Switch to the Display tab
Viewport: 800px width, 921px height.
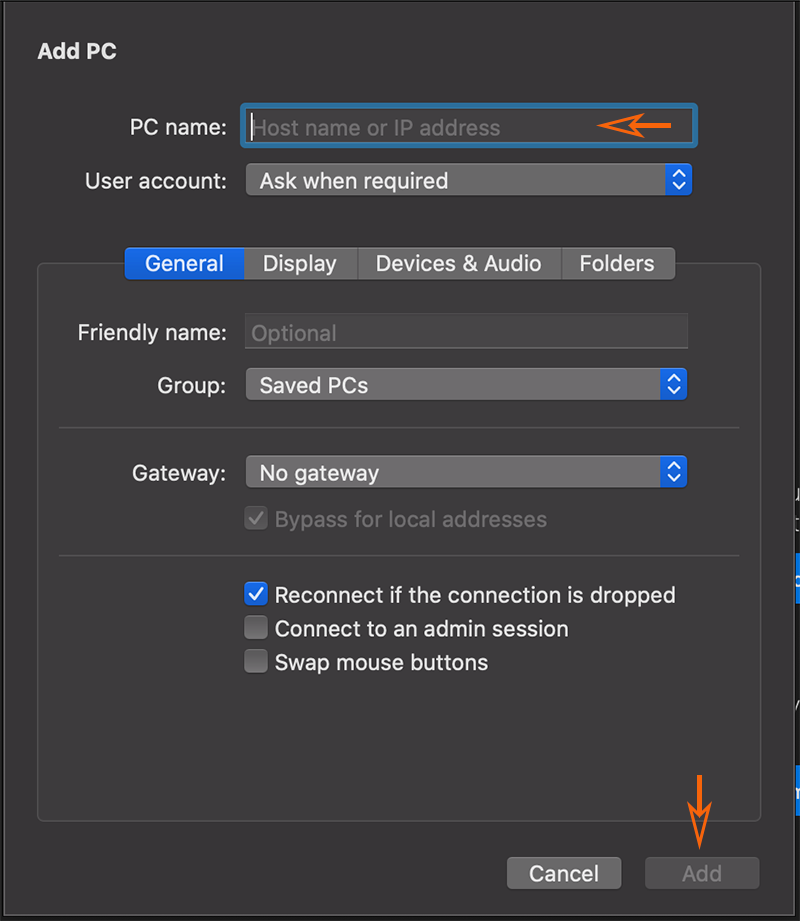299,263
